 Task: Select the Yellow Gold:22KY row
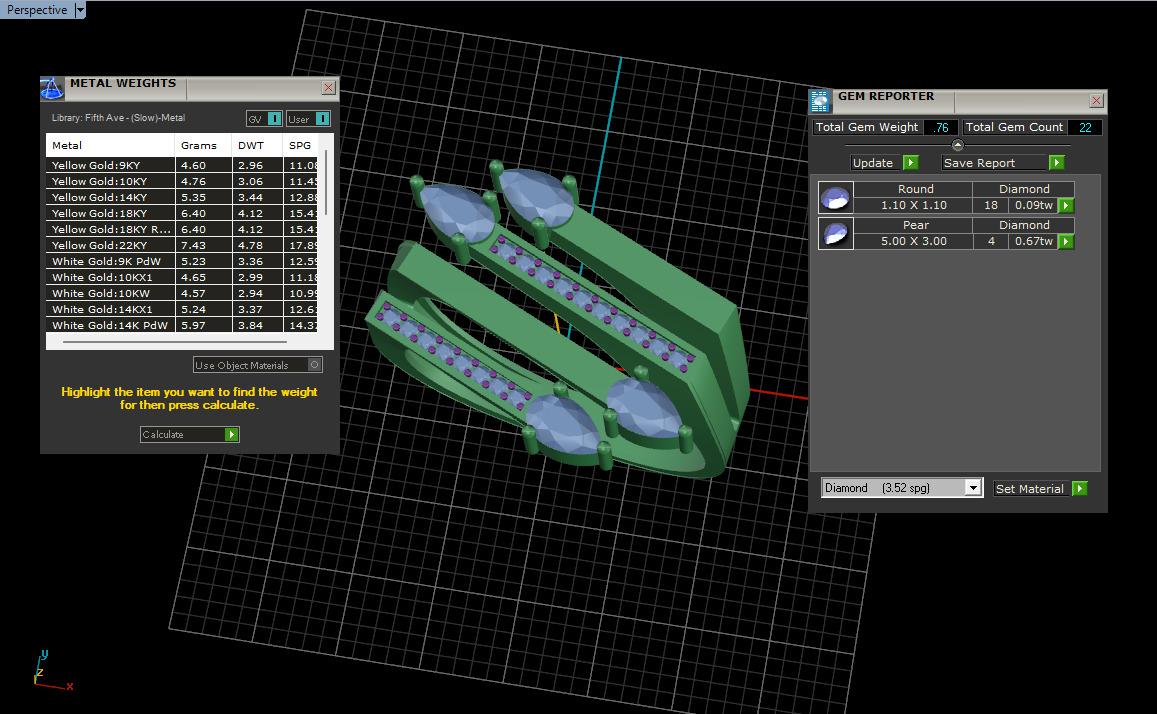[182, 246]
